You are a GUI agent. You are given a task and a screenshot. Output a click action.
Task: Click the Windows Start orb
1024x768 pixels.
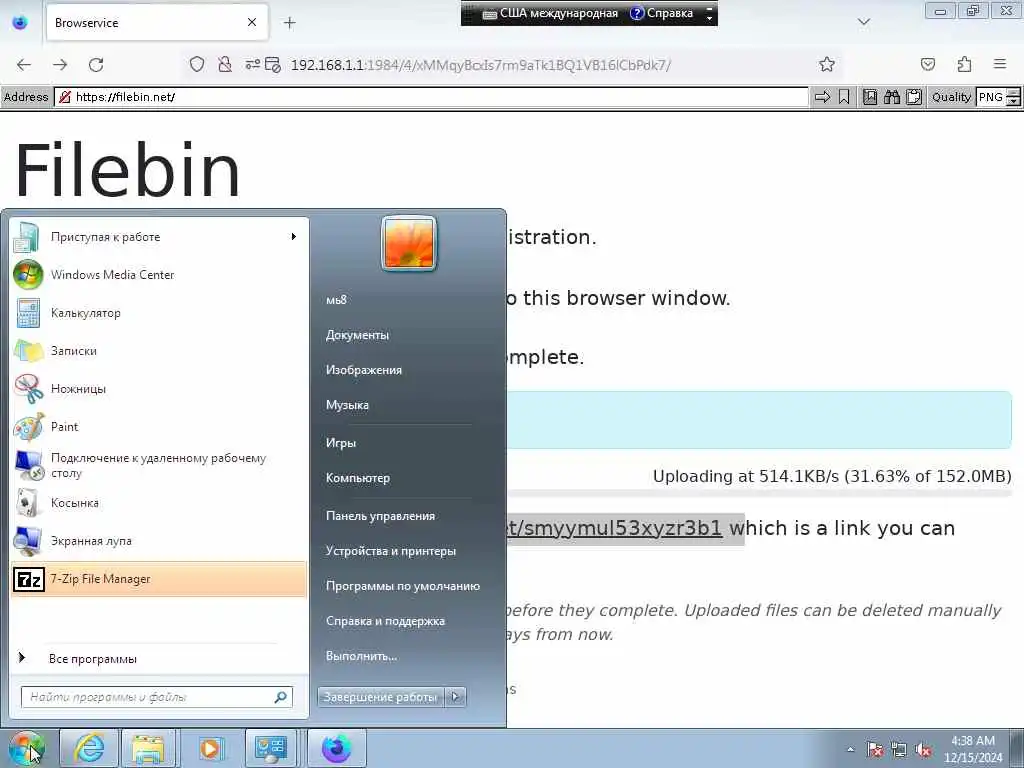(26, 748)
